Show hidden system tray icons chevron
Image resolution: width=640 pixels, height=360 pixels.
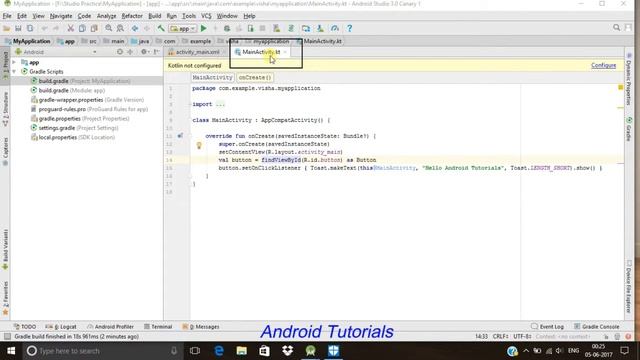(x=526, y=351)
